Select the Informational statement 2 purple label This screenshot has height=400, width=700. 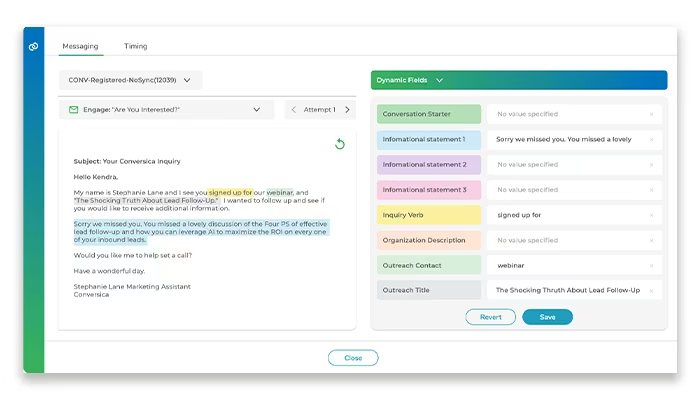click(x=429, y=164)
